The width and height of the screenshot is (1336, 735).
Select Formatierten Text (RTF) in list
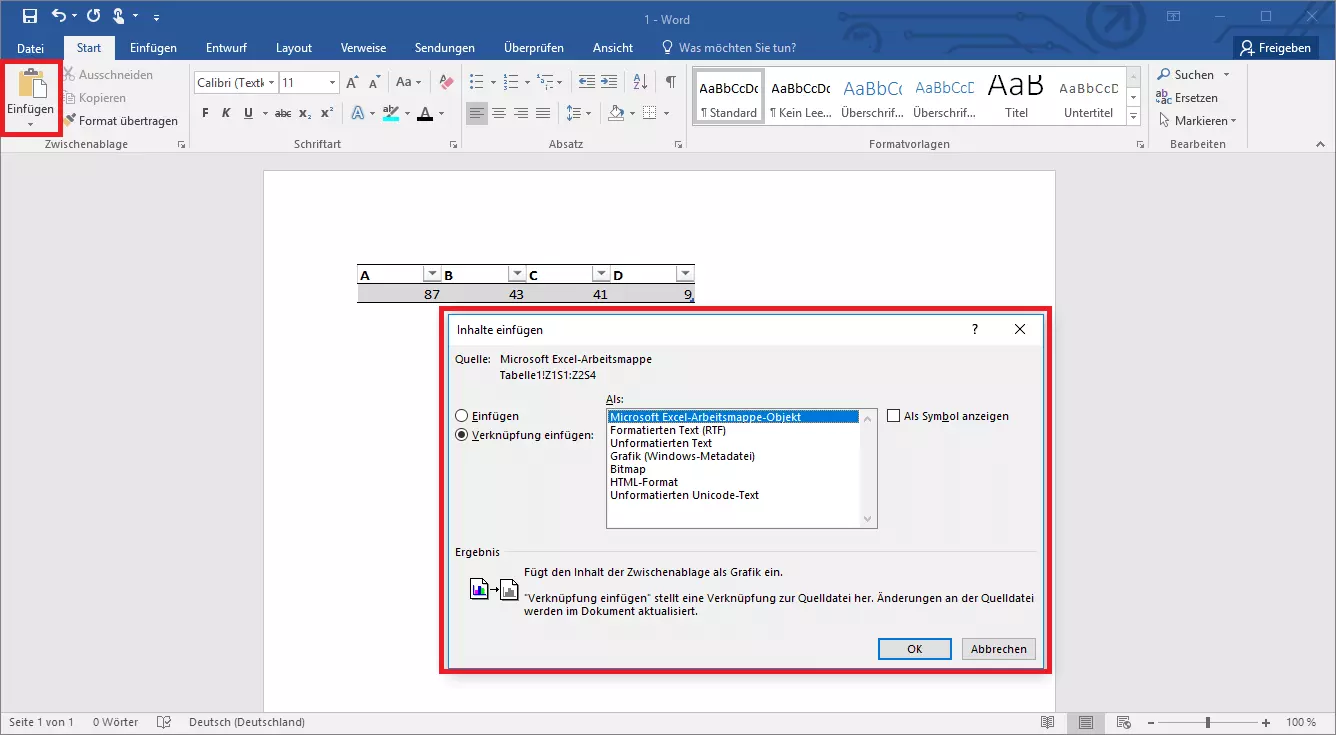(x=668, y=430)
